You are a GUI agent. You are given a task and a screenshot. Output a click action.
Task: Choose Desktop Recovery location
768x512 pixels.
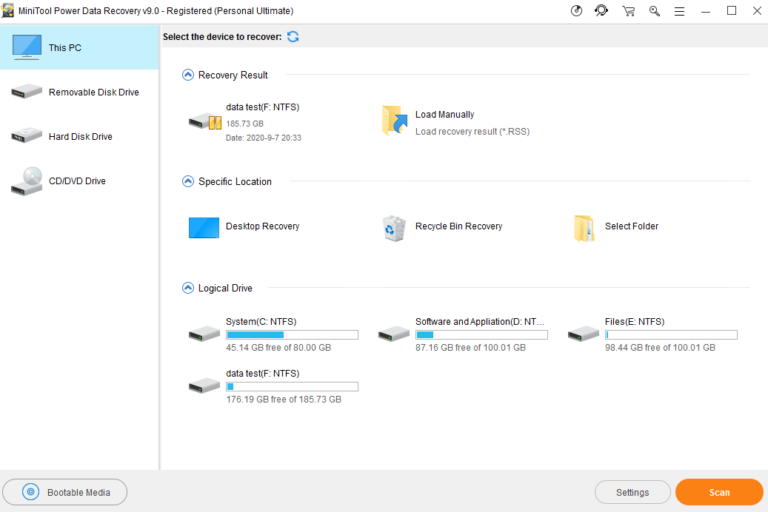pyautogui.click(x=204, y=227)
